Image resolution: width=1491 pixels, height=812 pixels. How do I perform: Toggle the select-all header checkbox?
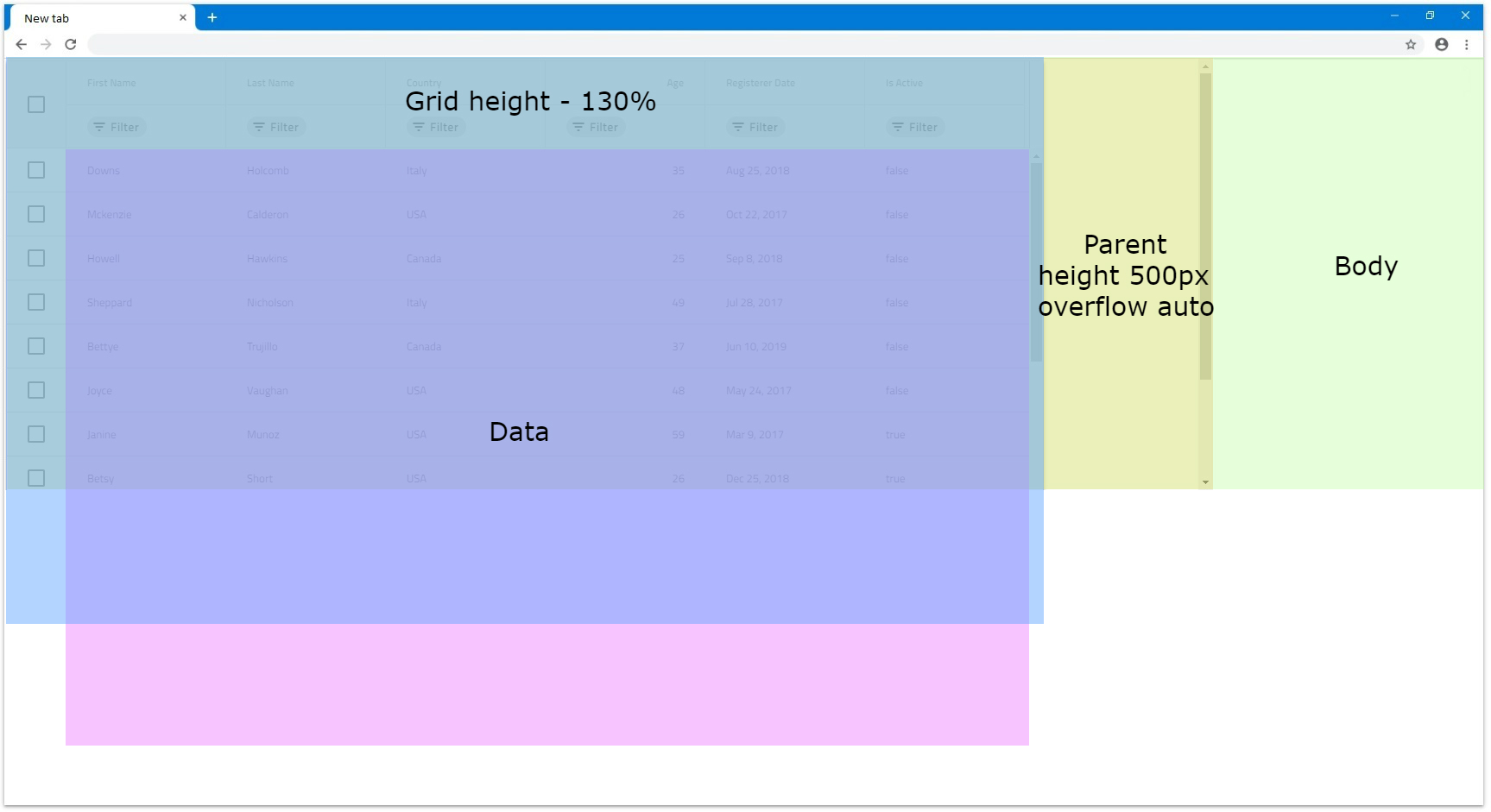[36, 104]
